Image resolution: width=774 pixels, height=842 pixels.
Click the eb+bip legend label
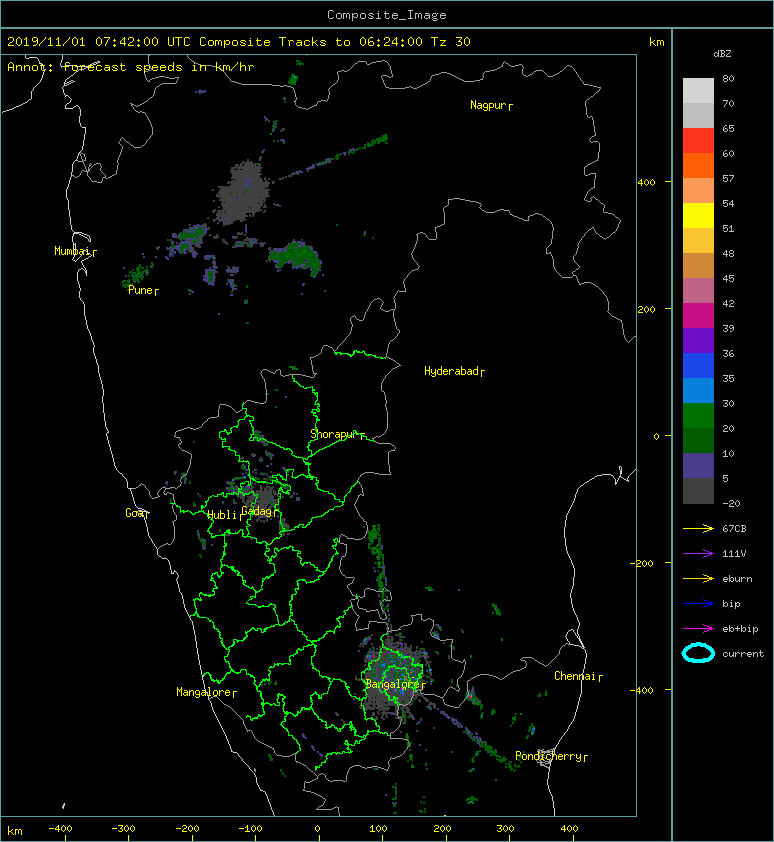tap(740, 629)
